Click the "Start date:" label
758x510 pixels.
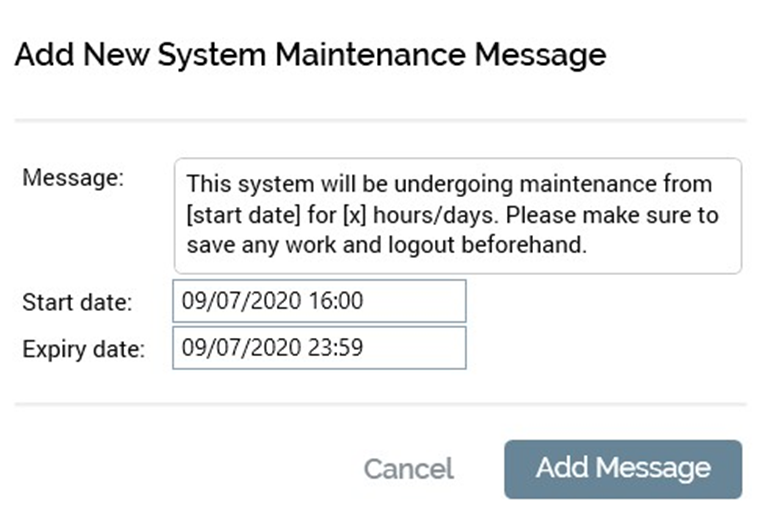pyautogui.click(x=77, y=302)
